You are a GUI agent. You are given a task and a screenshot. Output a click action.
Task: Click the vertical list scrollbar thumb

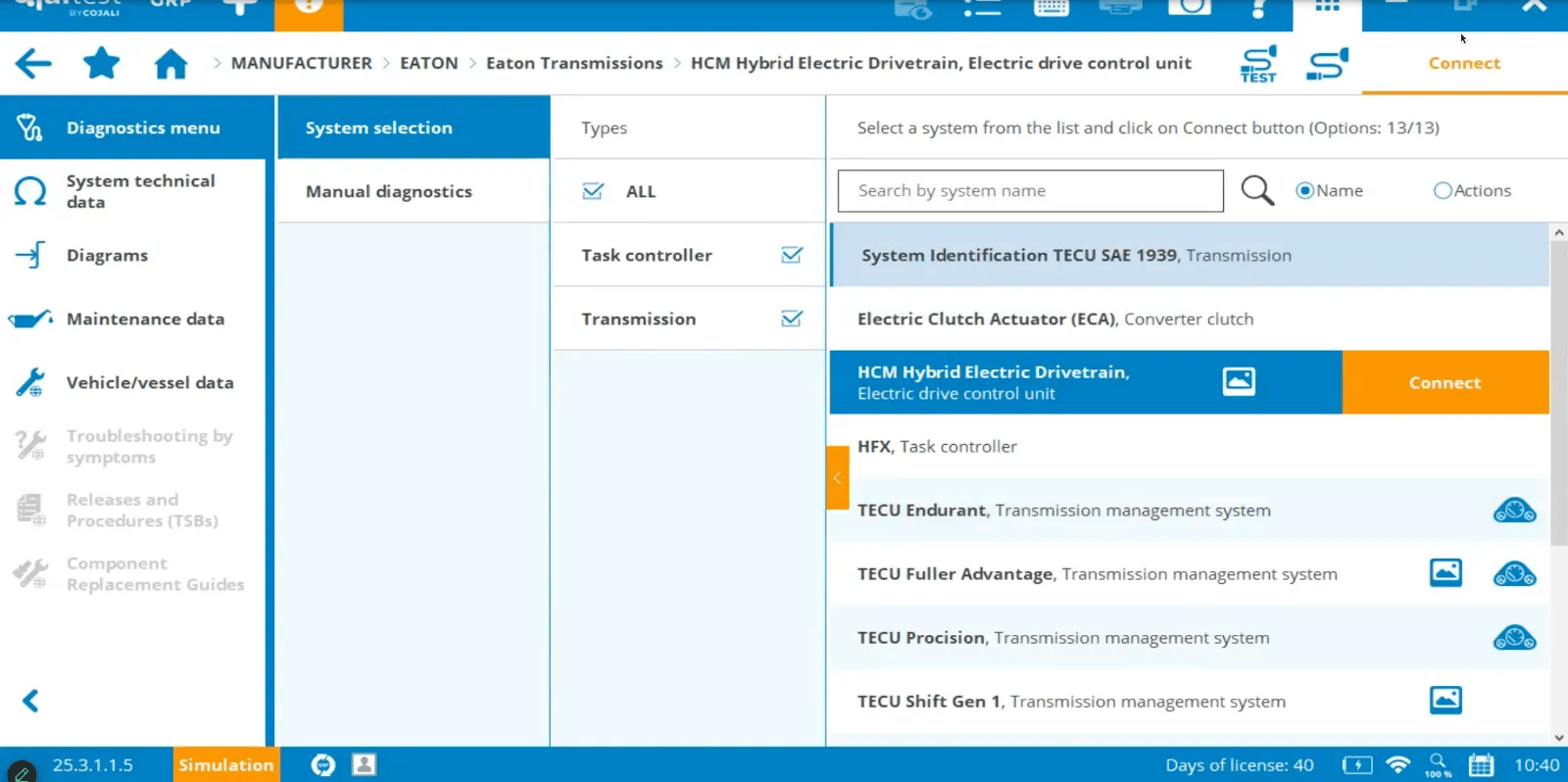1559,392
